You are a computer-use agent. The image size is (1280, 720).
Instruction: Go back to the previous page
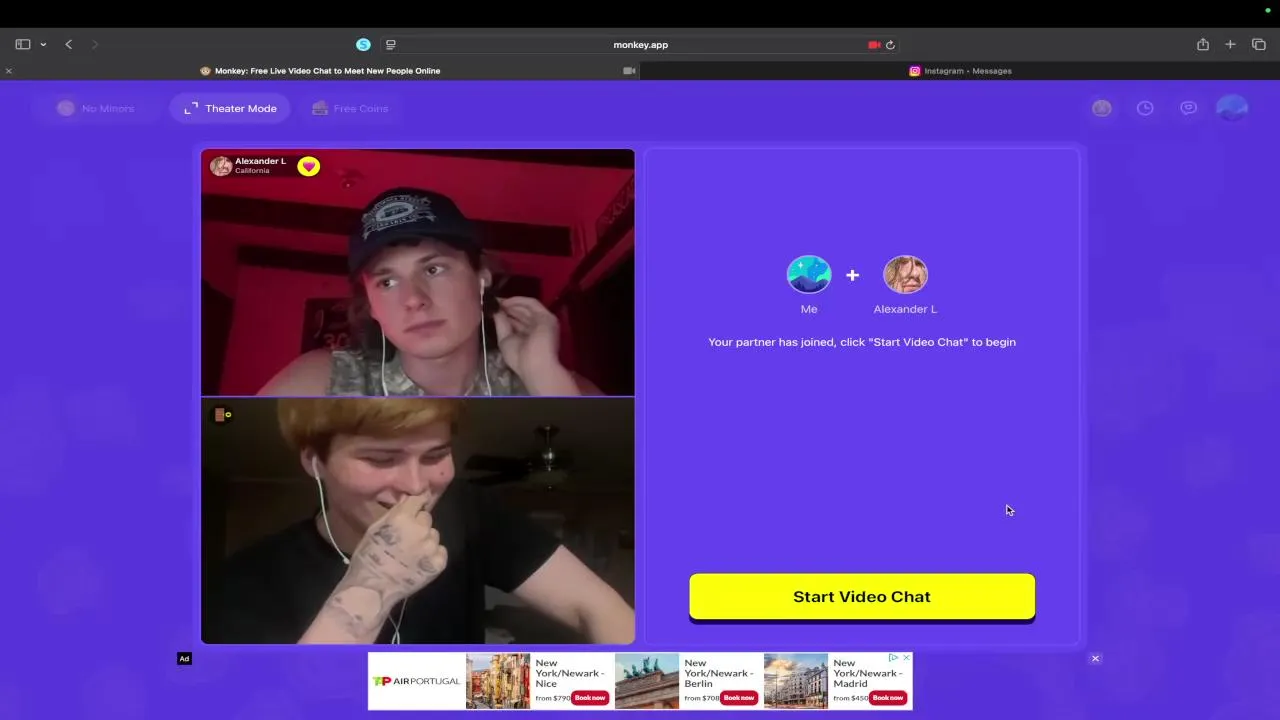69,44
